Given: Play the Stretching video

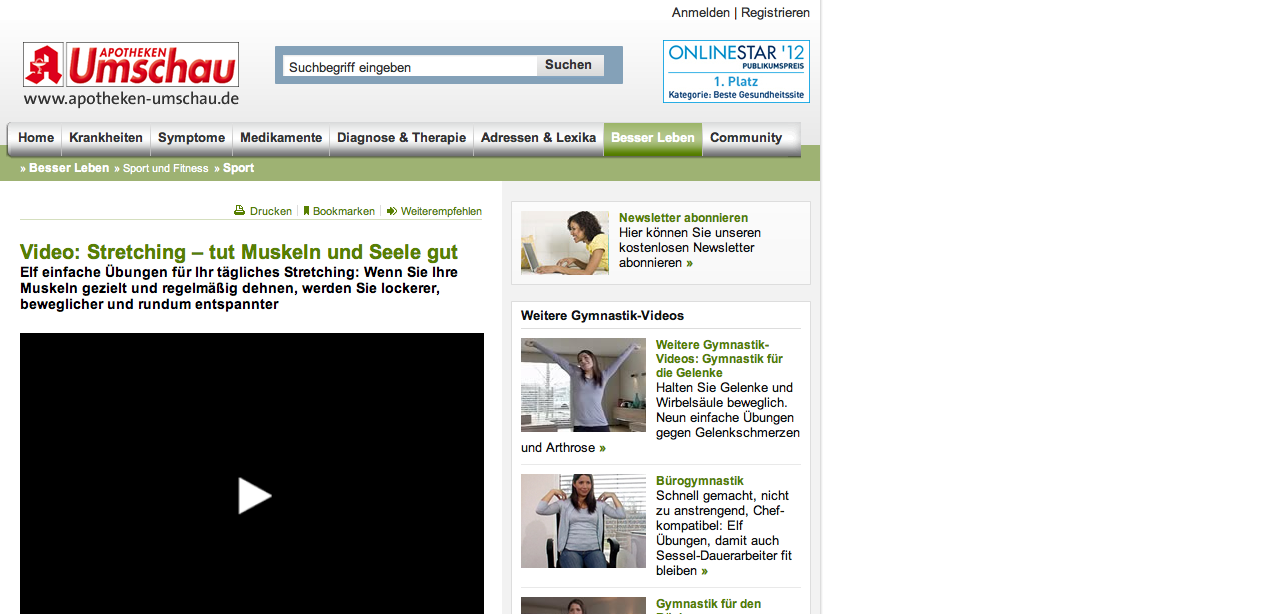Looking at the screenshot, I should tap(254, 496).
